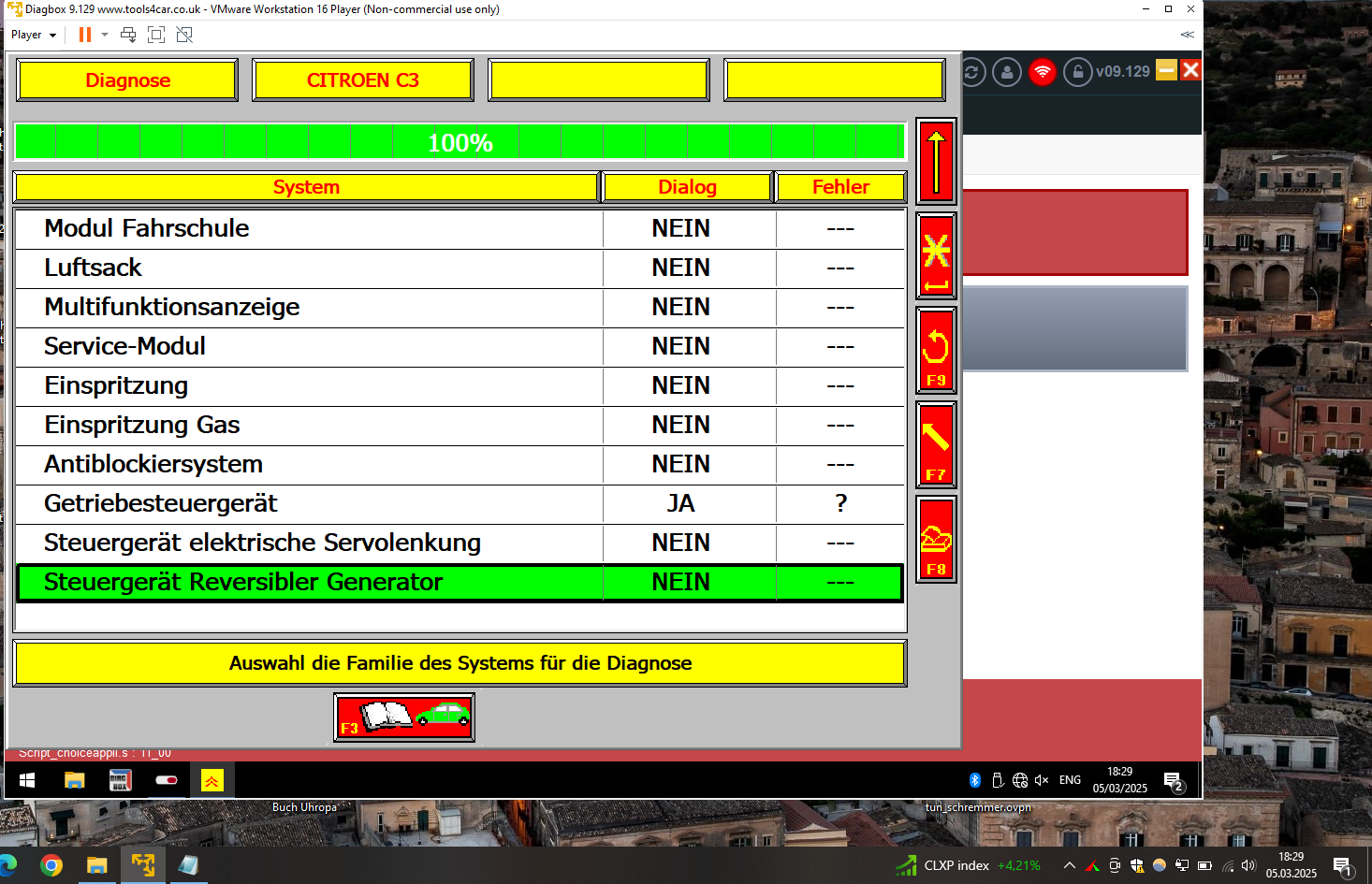
Task: Open Microsoft Edge in host taskbar
Action: coord(7,865)
